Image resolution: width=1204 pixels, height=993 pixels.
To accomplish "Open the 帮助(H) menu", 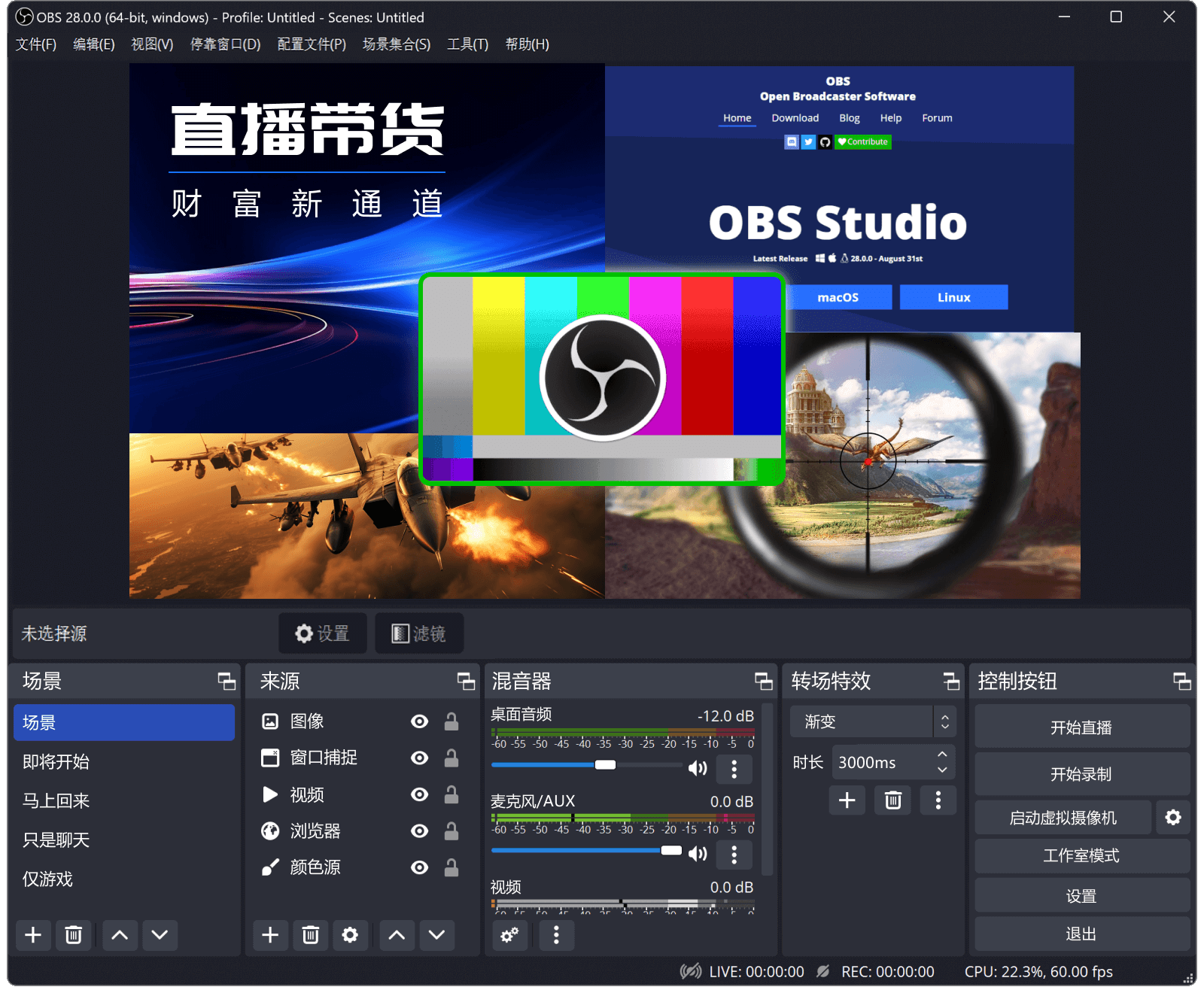I will (x=527, y=44).
